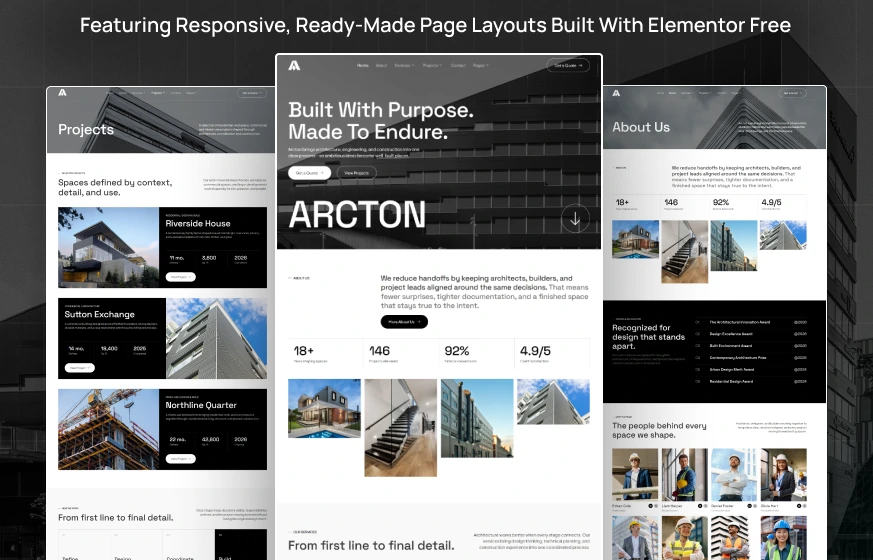Open the Sutton Exchange building photo
The image size is (873, 560).
coord(217,338)
